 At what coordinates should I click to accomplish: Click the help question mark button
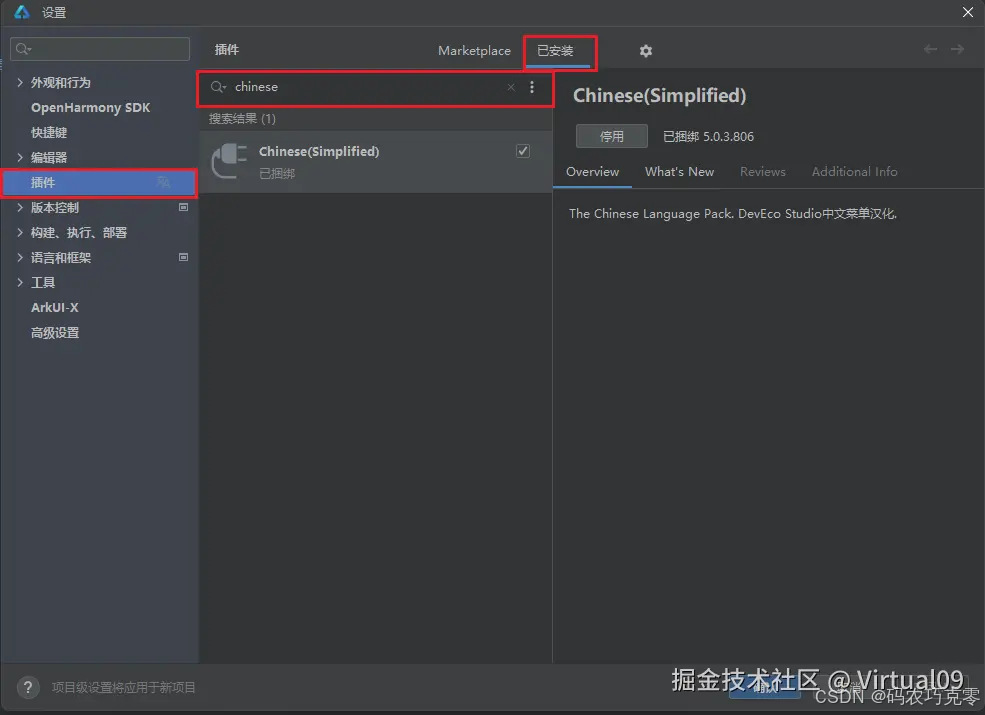point(28,687)
